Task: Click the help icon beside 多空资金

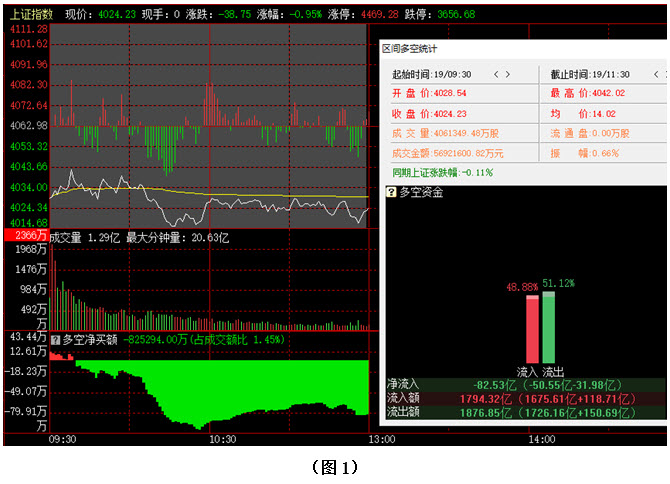Action: click(x=391, y=192)
